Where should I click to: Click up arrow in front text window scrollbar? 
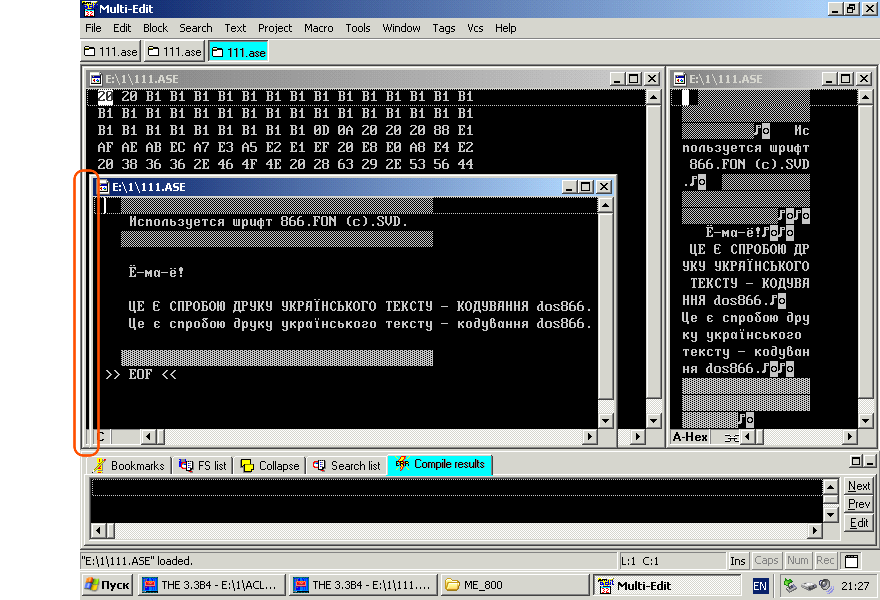(x=605, y=205)
